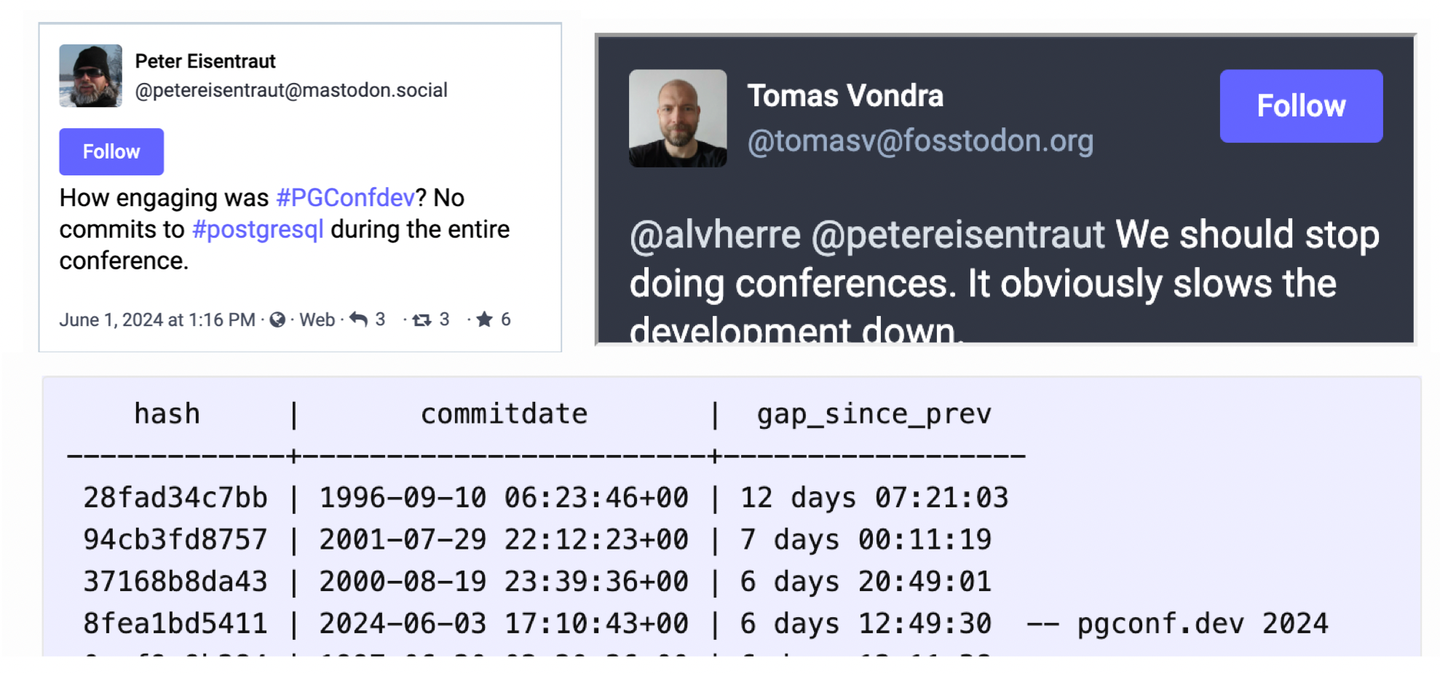Click the @petereisentraut mention in Tomas's reply
The image size is (1440, 674).
[x=958, y=235]
